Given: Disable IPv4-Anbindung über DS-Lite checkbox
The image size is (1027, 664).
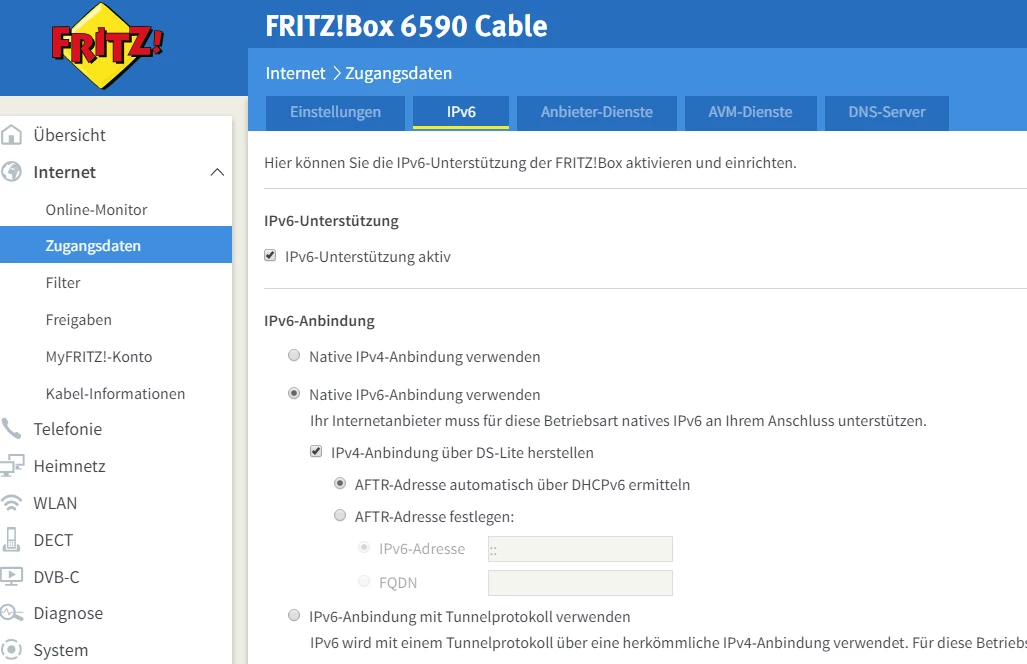Looking at the screenshot, I should pyautogui.click(x=316, y=453).
